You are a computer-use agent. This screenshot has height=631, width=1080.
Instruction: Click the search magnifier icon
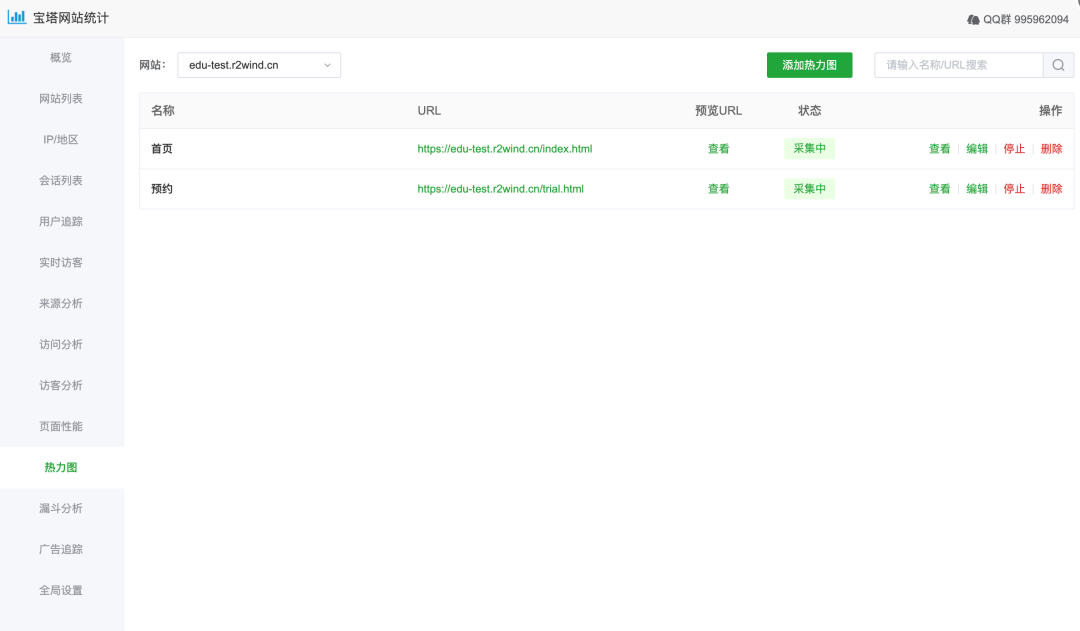(1059, 65)
